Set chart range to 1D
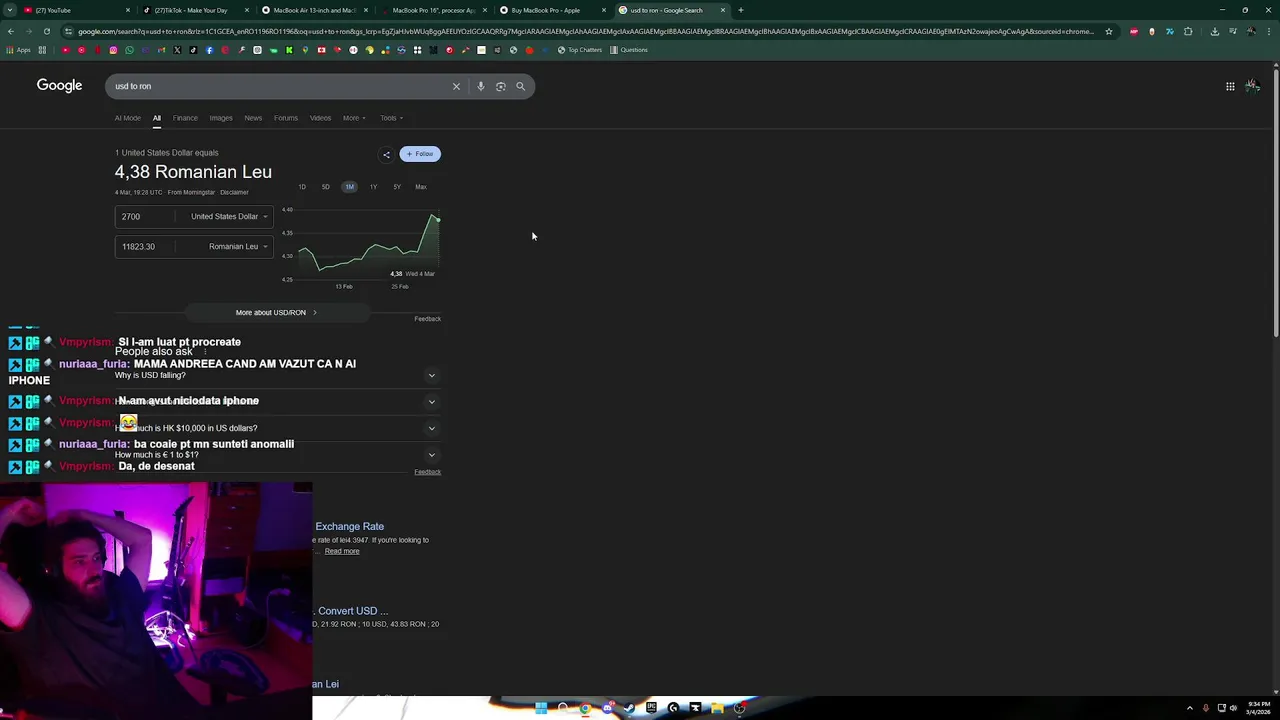 [x=302, y=187]
